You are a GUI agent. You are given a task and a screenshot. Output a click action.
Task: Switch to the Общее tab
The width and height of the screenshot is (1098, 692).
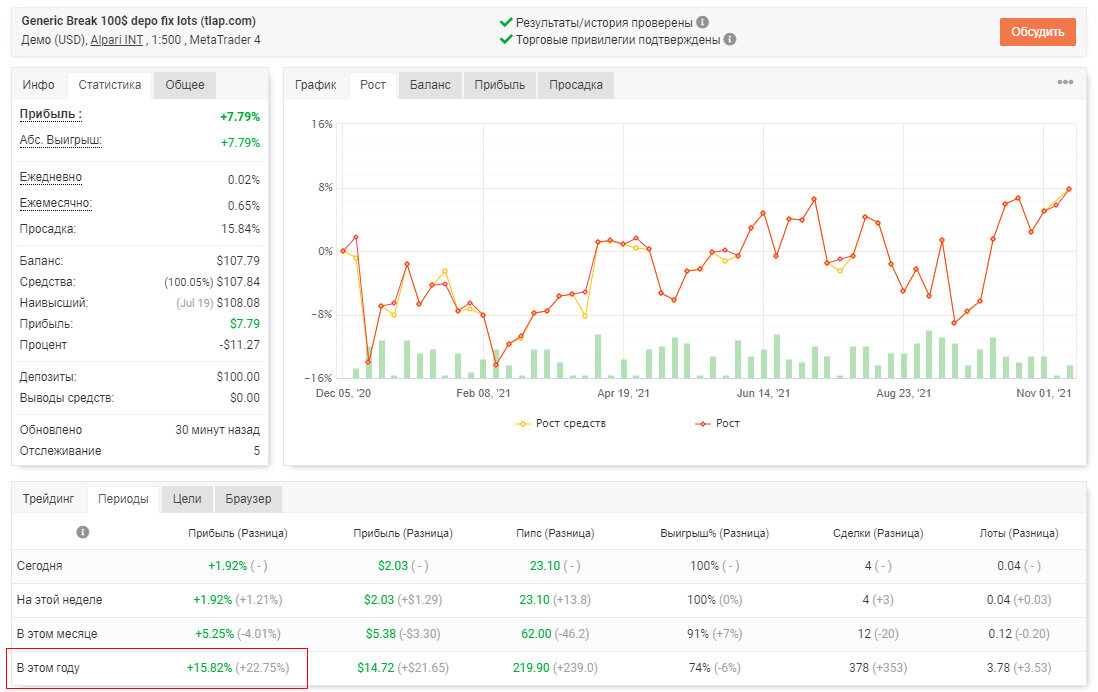pos(185,85)
